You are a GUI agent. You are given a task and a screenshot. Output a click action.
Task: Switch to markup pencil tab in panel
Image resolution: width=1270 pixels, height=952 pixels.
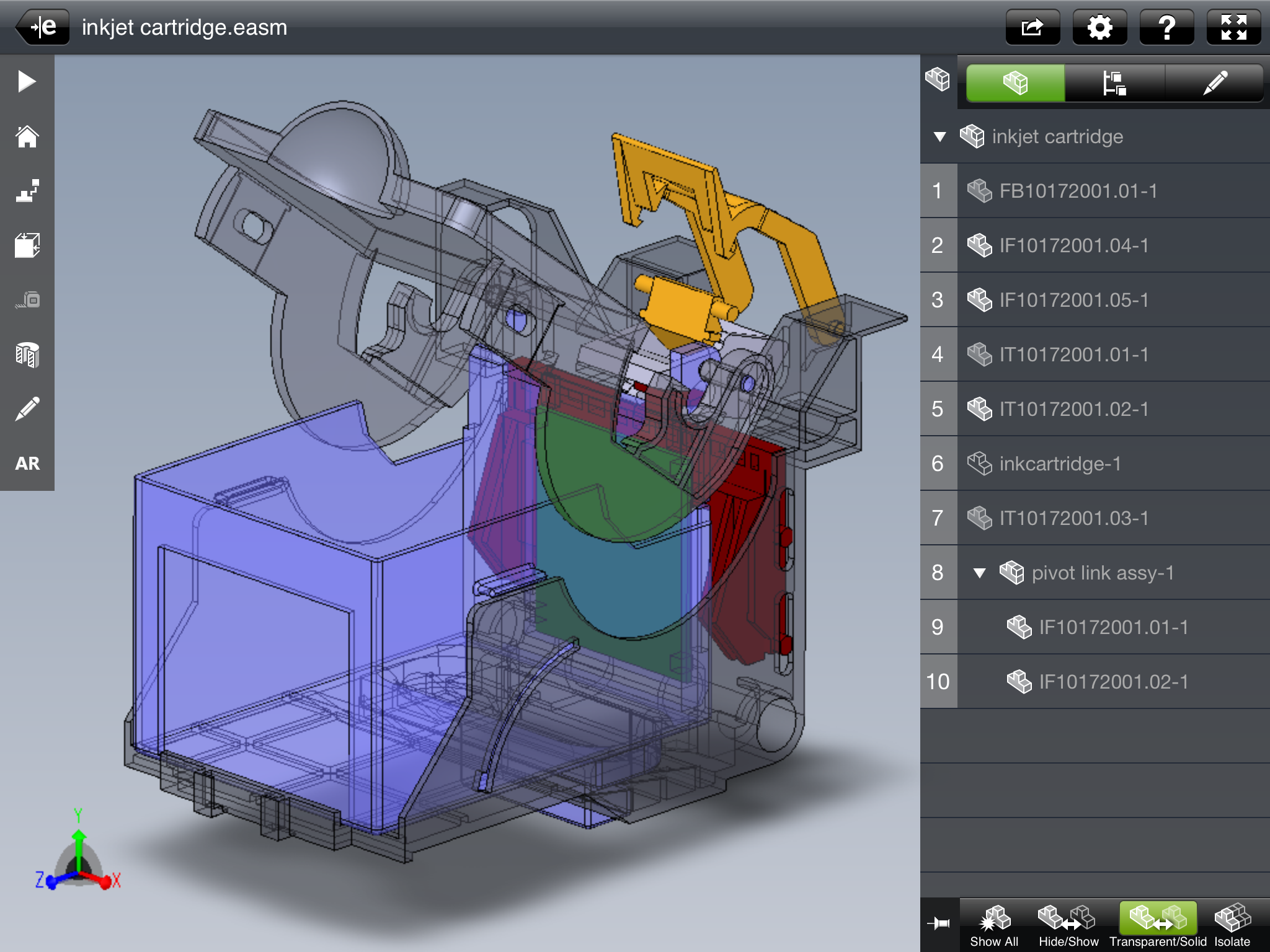[1214, 83]
